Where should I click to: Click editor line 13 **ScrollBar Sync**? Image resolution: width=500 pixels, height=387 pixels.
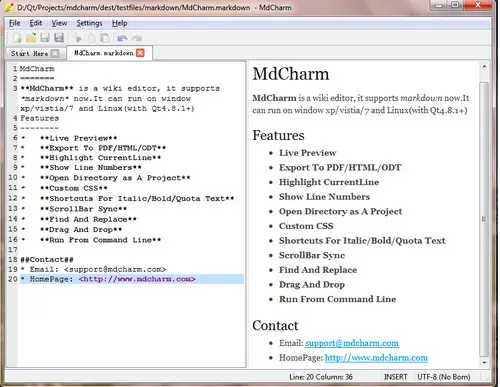(83, 209)
